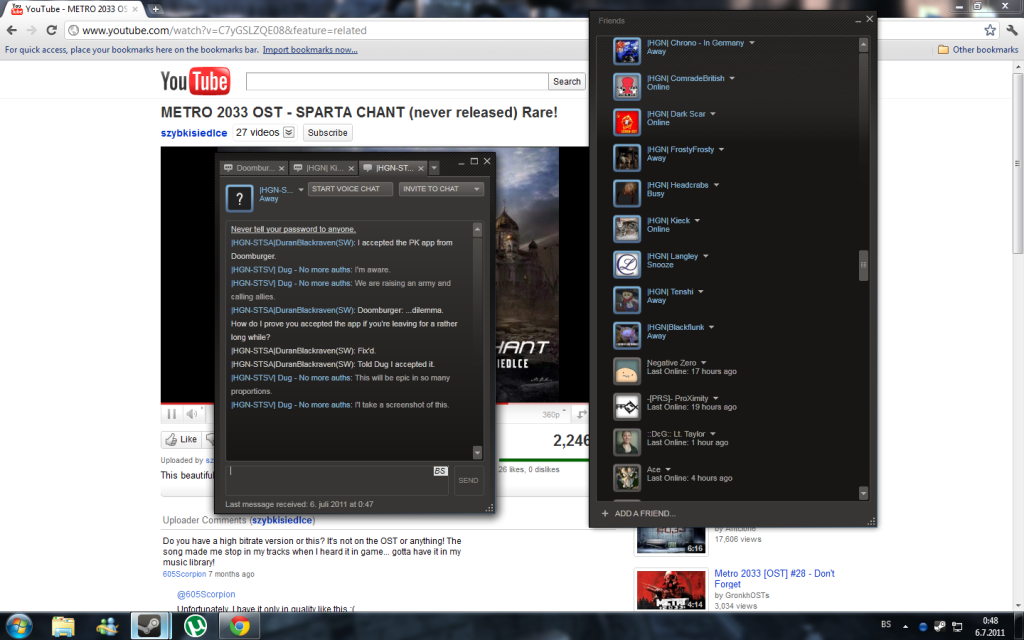Send the chat message
Viewport: 1024px width, 640px height.
pos(468,481)
